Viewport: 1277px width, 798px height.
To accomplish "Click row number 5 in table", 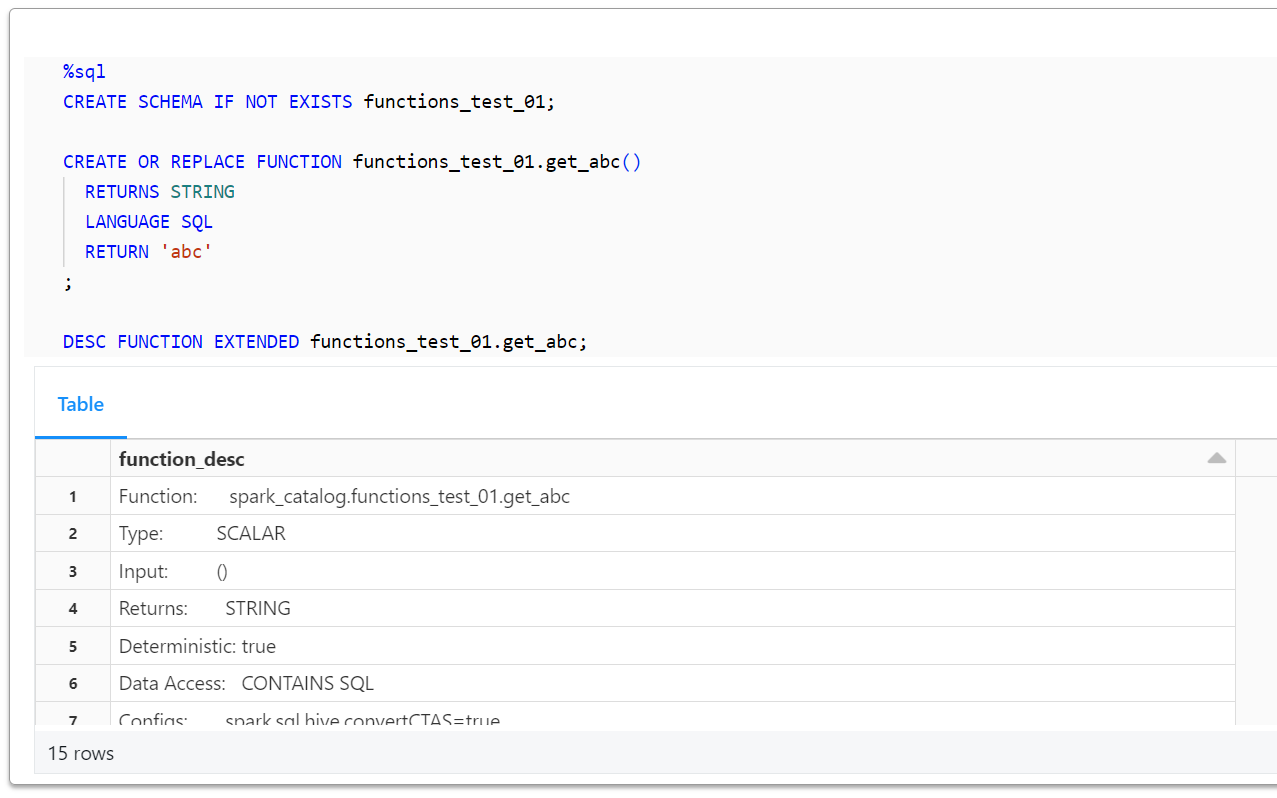I will [73, 646].
